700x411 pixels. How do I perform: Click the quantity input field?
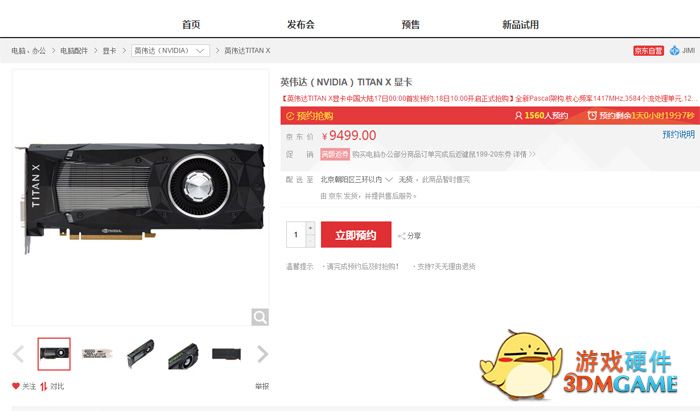(x=296, y=235)
